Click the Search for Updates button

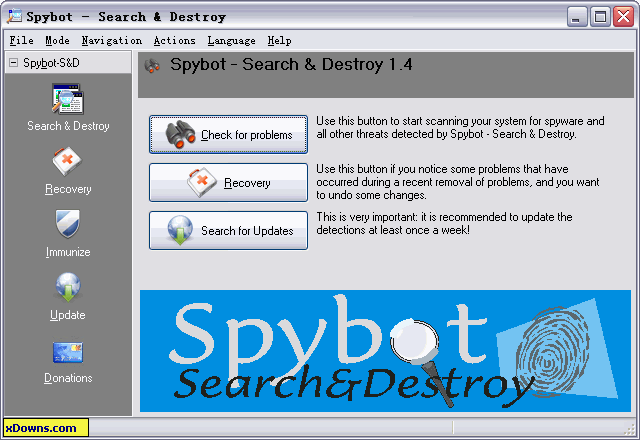point(229,230)
